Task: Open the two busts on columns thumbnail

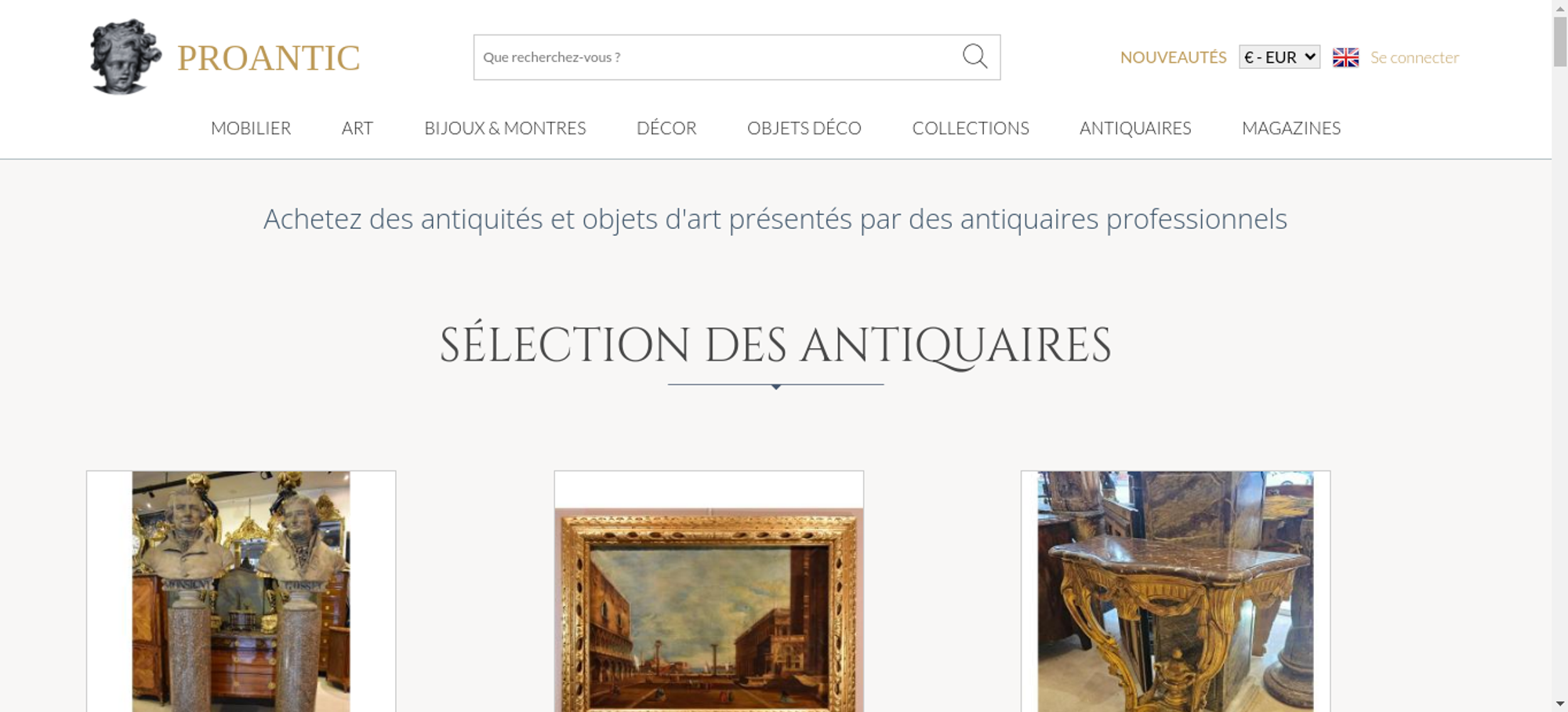Action: click(x=241, y=591)
